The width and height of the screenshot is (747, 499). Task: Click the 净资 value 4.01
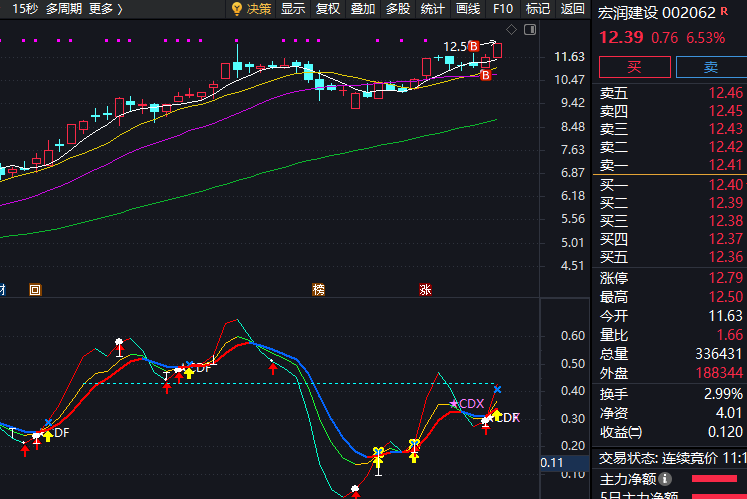pyautogui.click(x=729, y=413)
